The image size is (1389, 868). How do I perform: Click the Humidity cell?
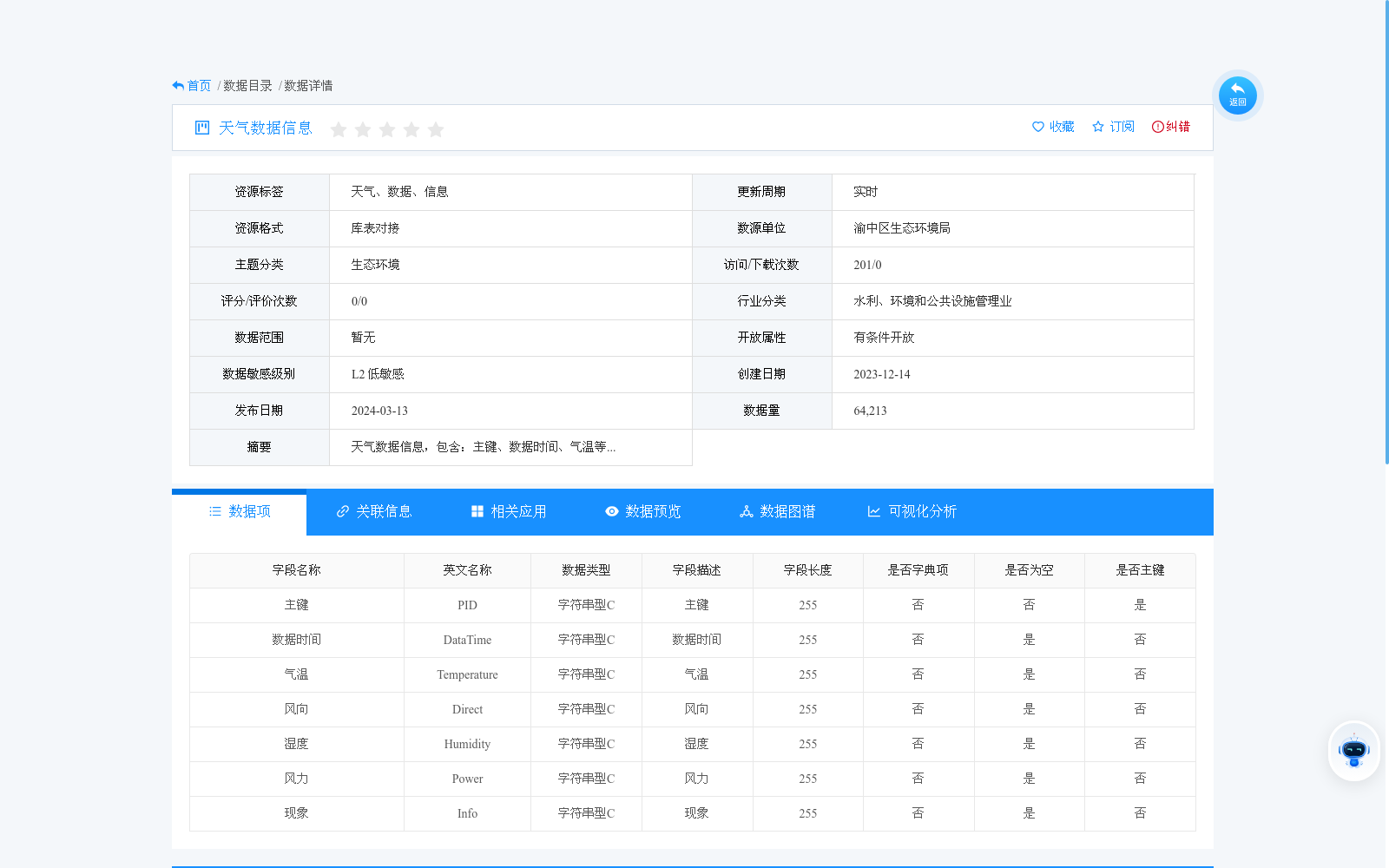pyautogui.click(x=467, y=744)
